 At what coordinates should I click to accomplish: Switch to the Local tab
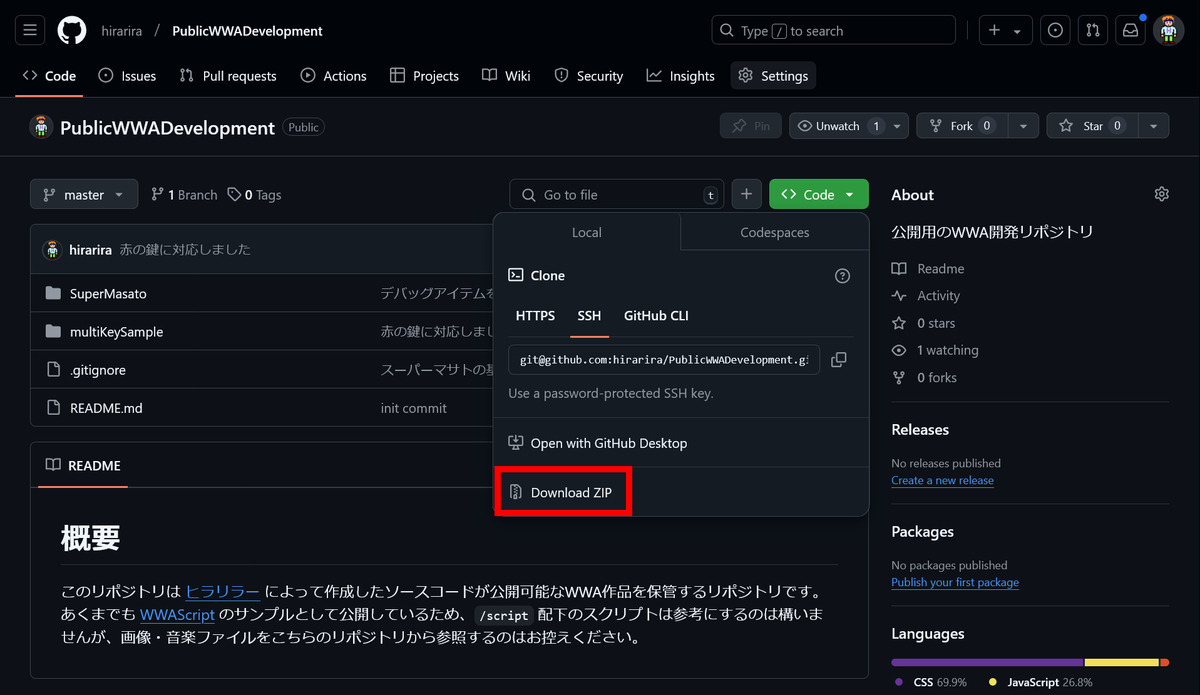pos(587,232)
